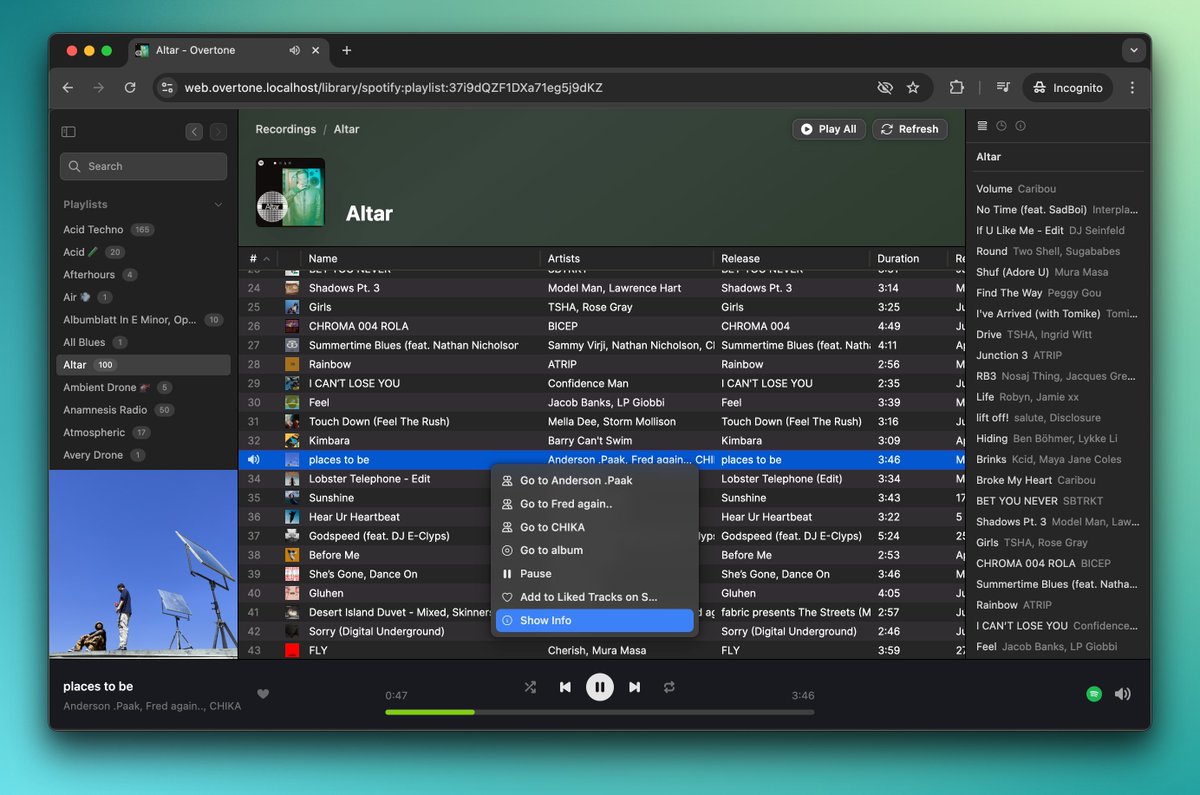Open a new browser tab
Screen dimensions: 1200x795
[x=347, y=50]
